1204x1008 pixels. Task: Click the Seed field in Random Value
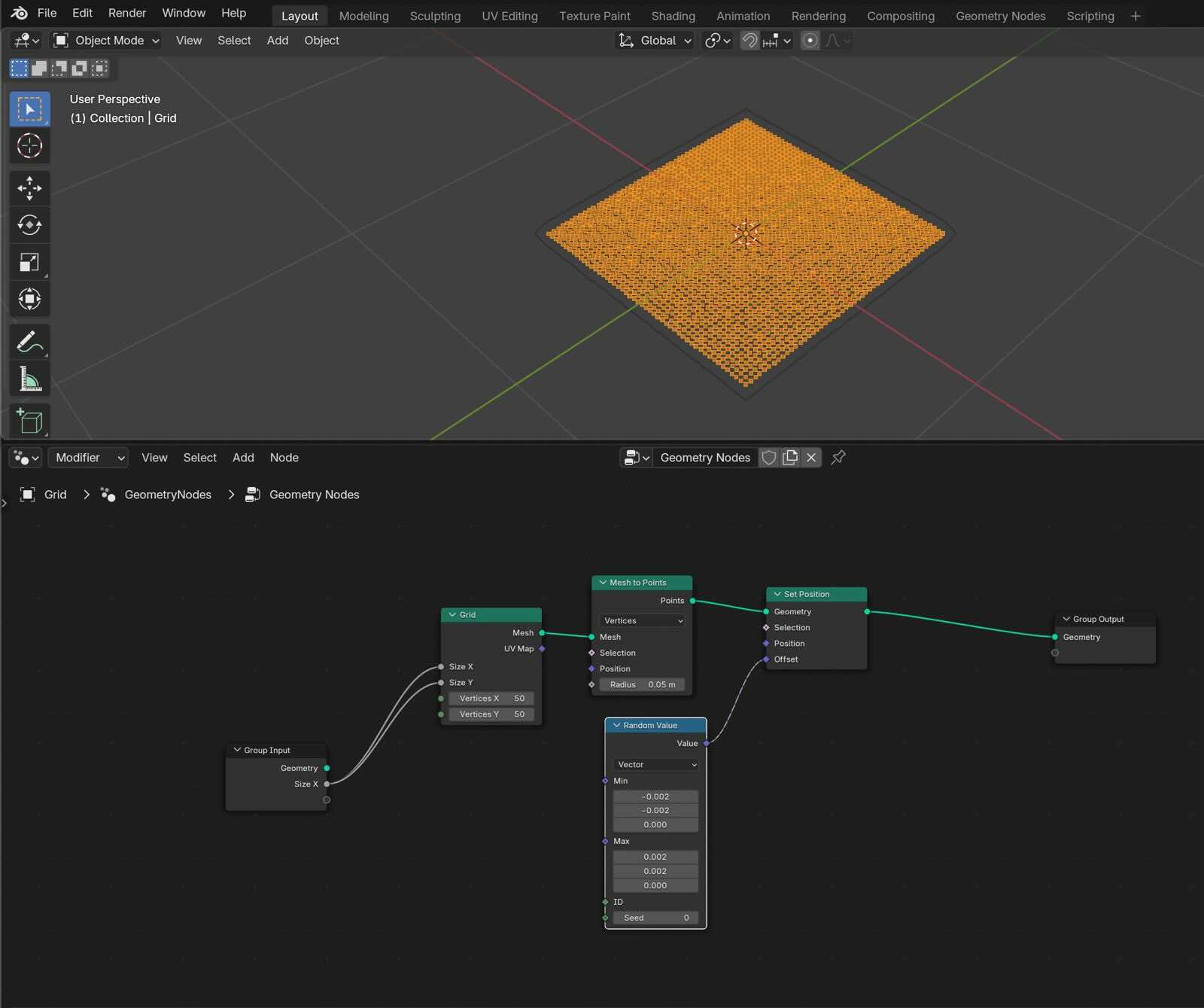coord(655,918)
